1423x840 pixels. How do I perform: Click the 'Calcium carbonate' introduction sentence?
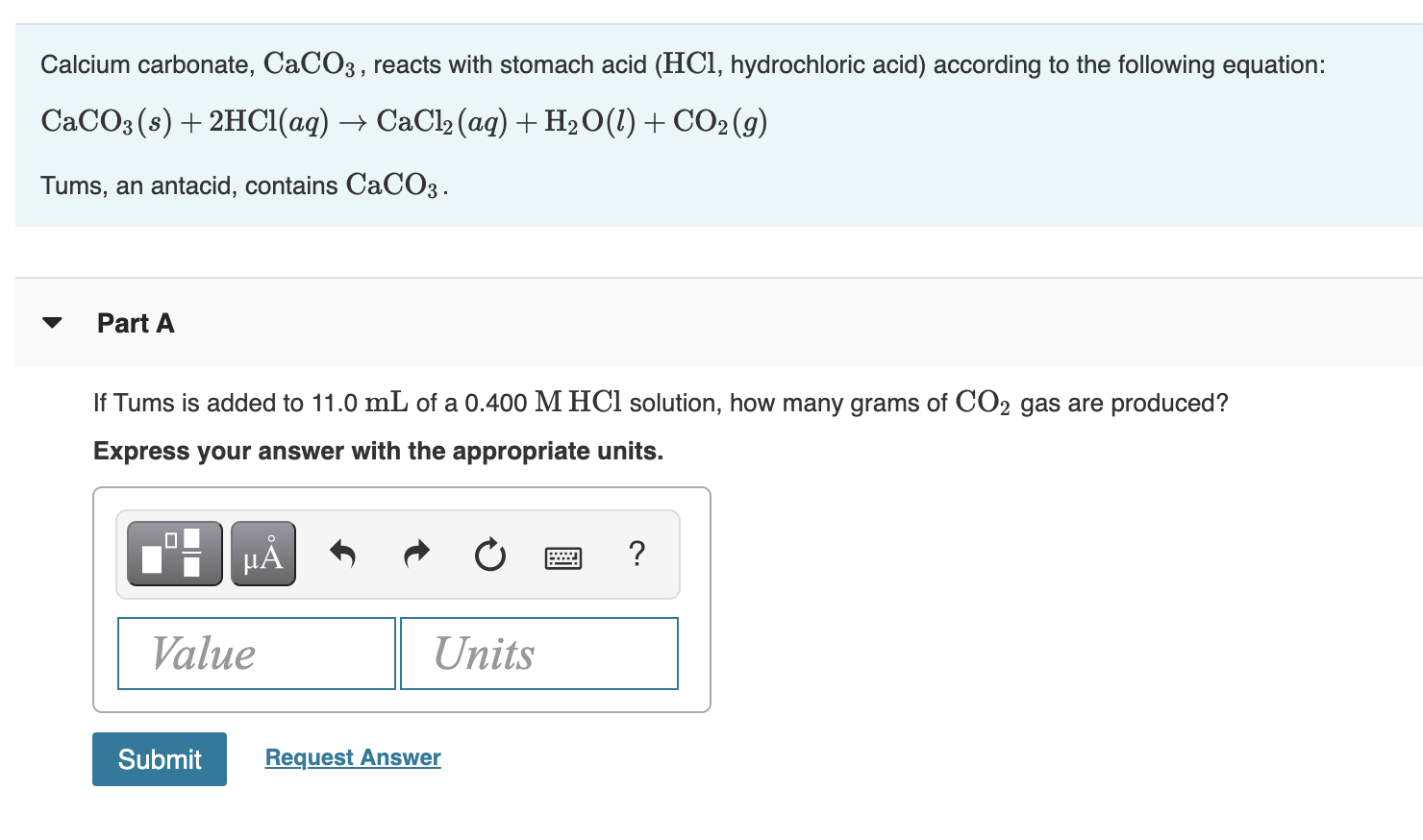tap(682, 64)
